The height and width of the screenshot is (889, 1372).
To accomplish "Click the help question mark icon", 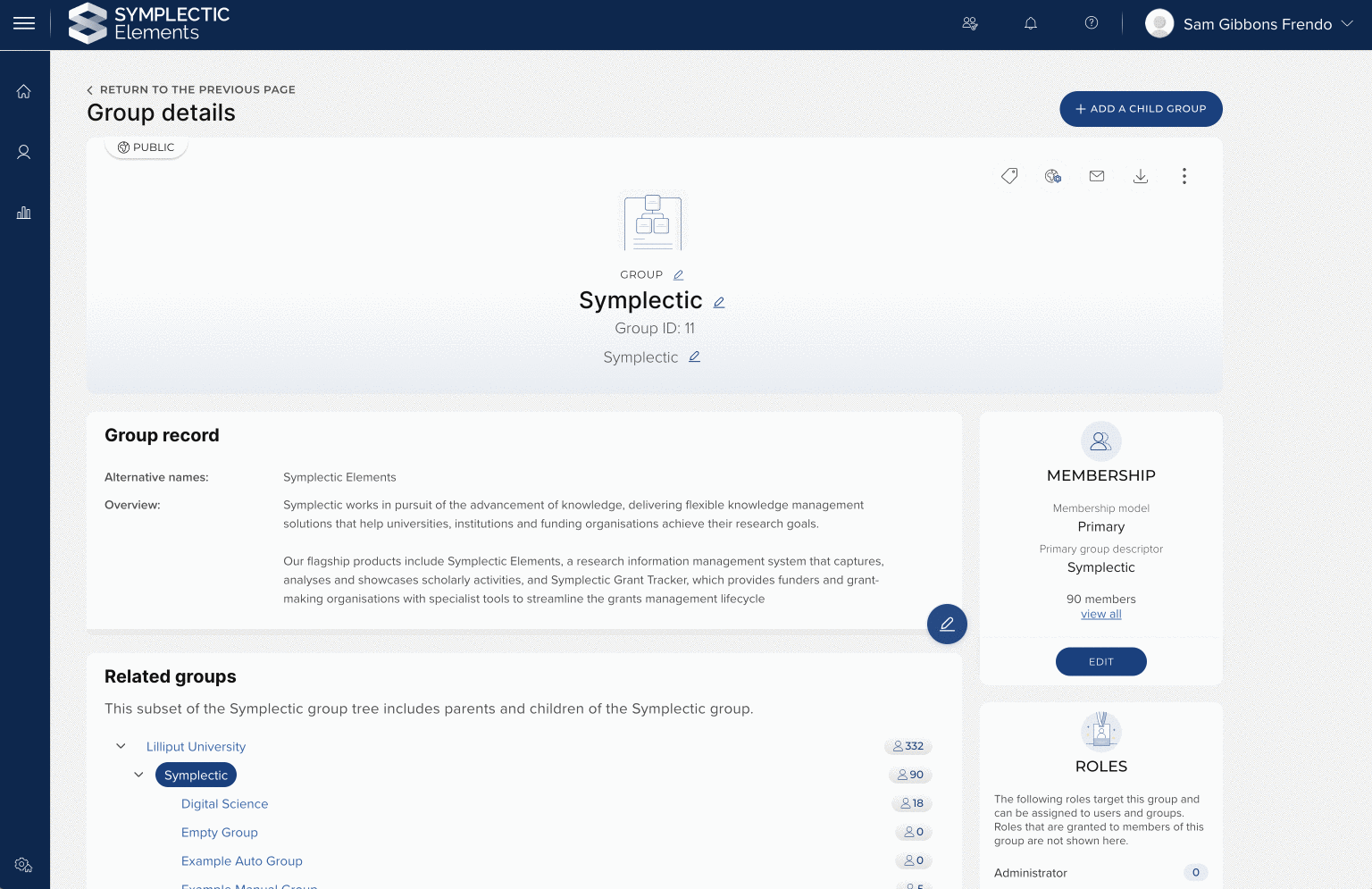I will 1091,22.
